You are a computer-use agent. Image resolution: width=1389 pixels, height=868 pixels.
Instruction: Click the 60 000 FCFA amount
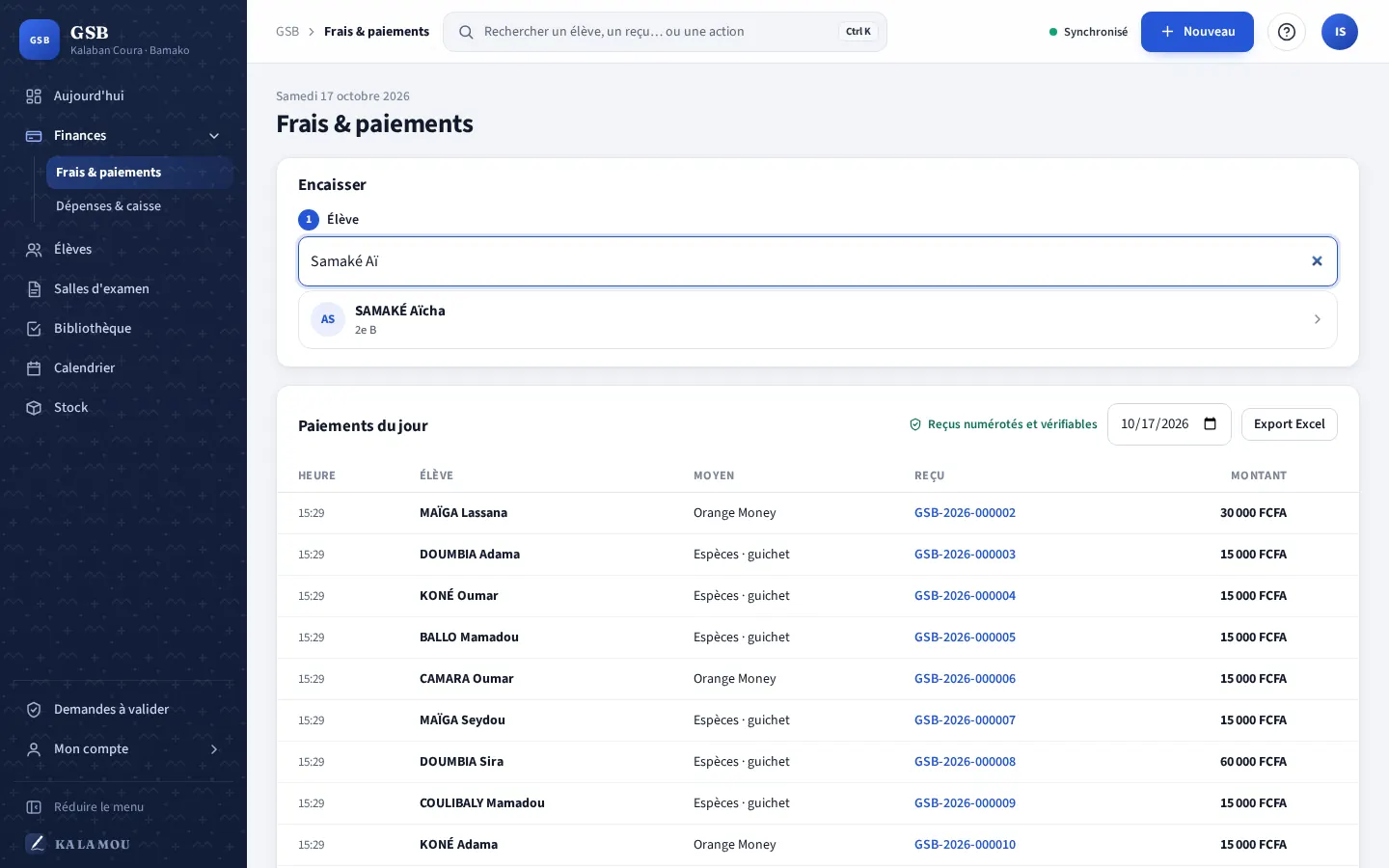coord(1253,762)
